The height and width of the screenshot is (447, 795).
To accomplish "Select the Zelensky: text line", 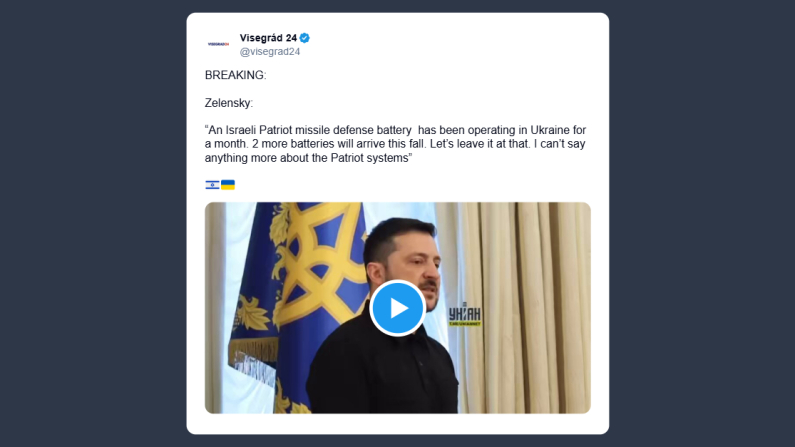I will pyautogui.click(x=229, y=103).
